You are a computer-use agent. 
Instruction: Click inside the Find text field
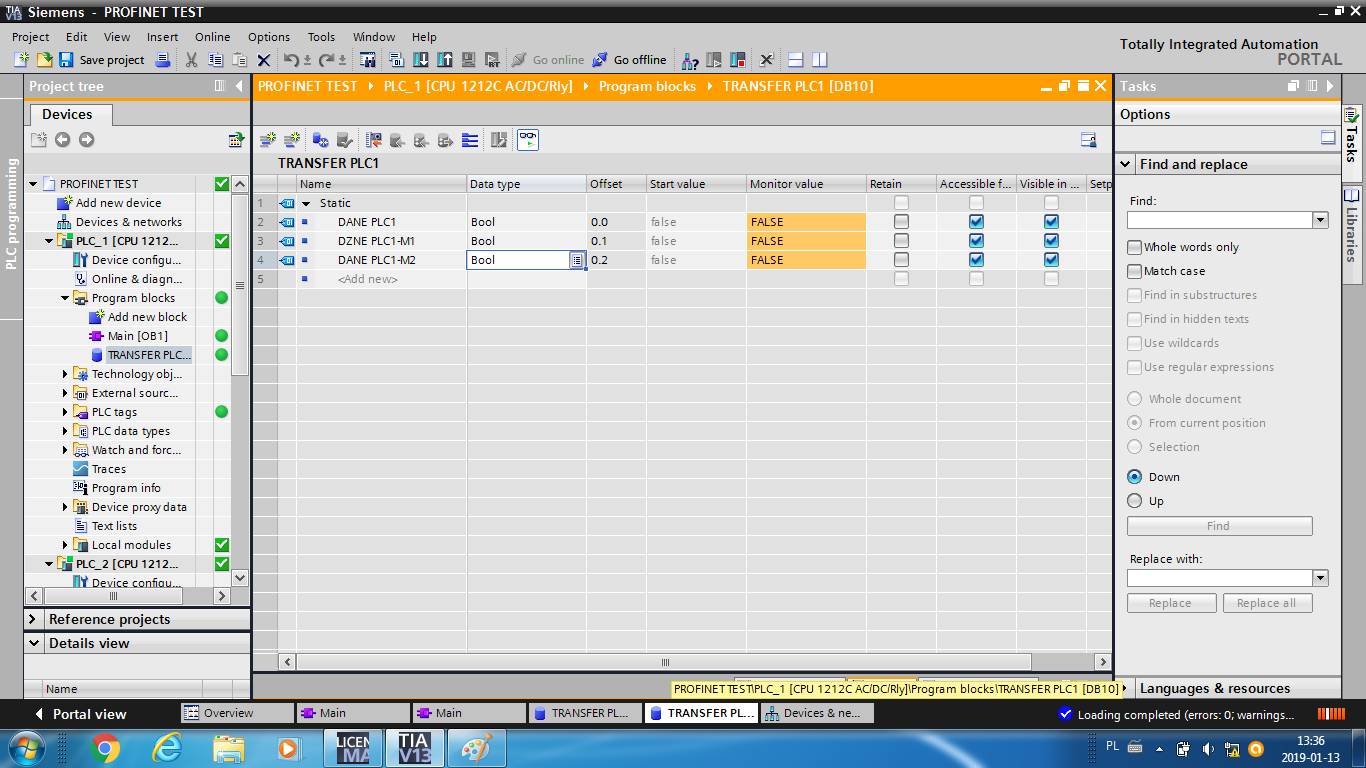point(1220,220)
